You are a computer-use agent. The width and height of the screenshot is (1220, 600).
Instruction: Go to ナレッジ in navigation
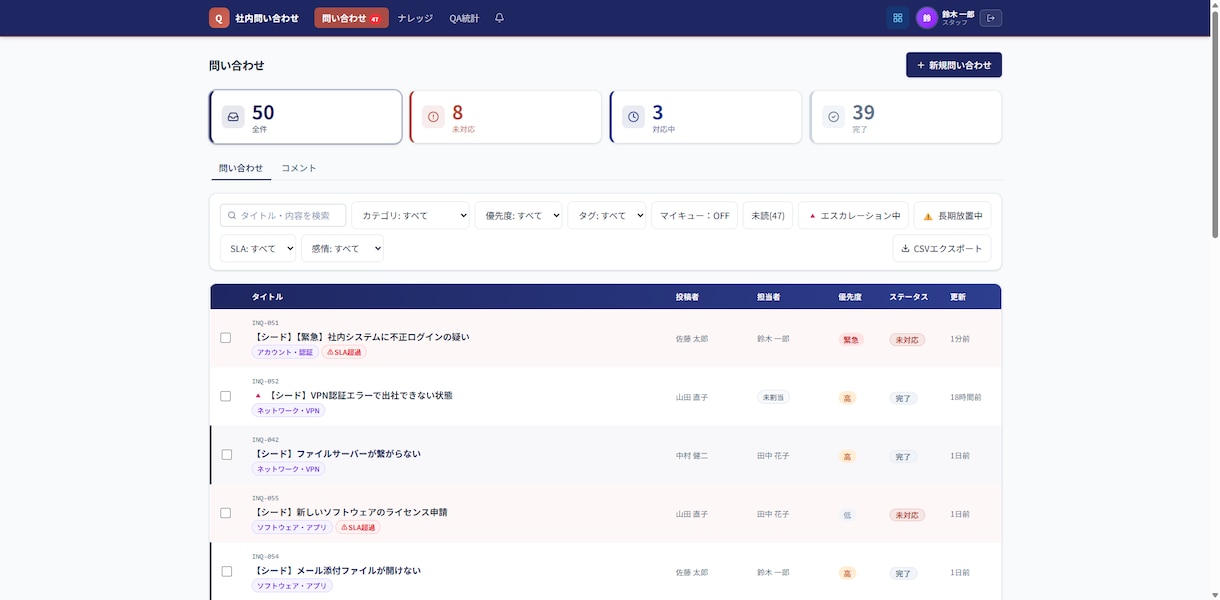click(x=415, y=18)
